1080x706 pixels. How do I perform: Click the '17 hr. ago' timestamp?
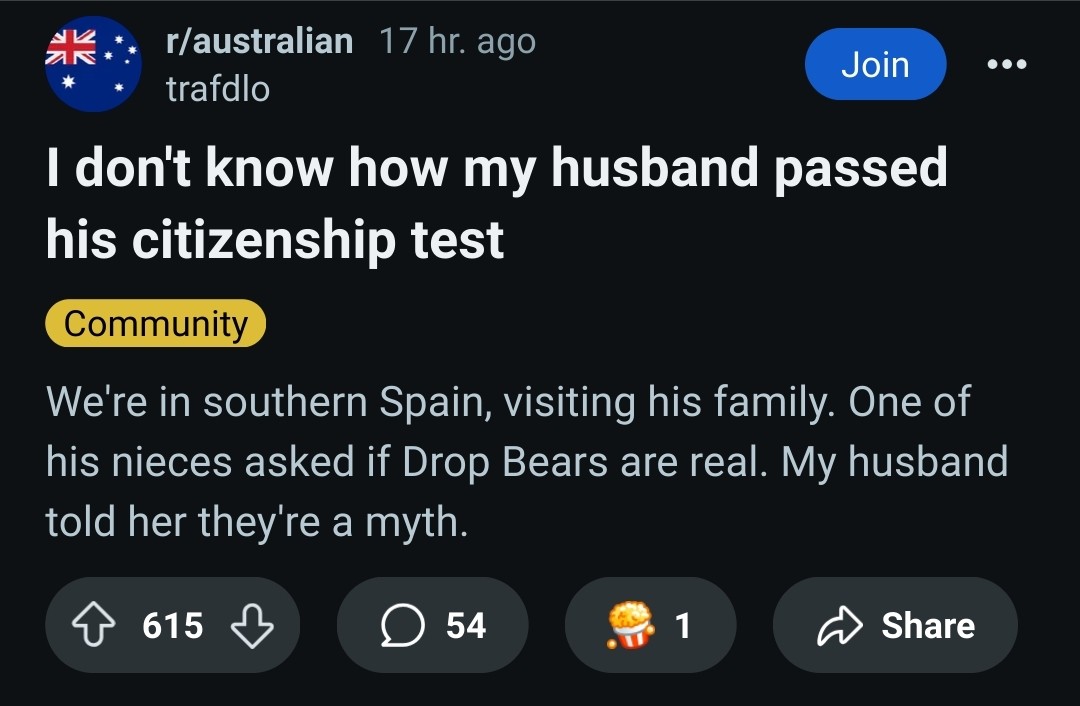tap(457, 41)
